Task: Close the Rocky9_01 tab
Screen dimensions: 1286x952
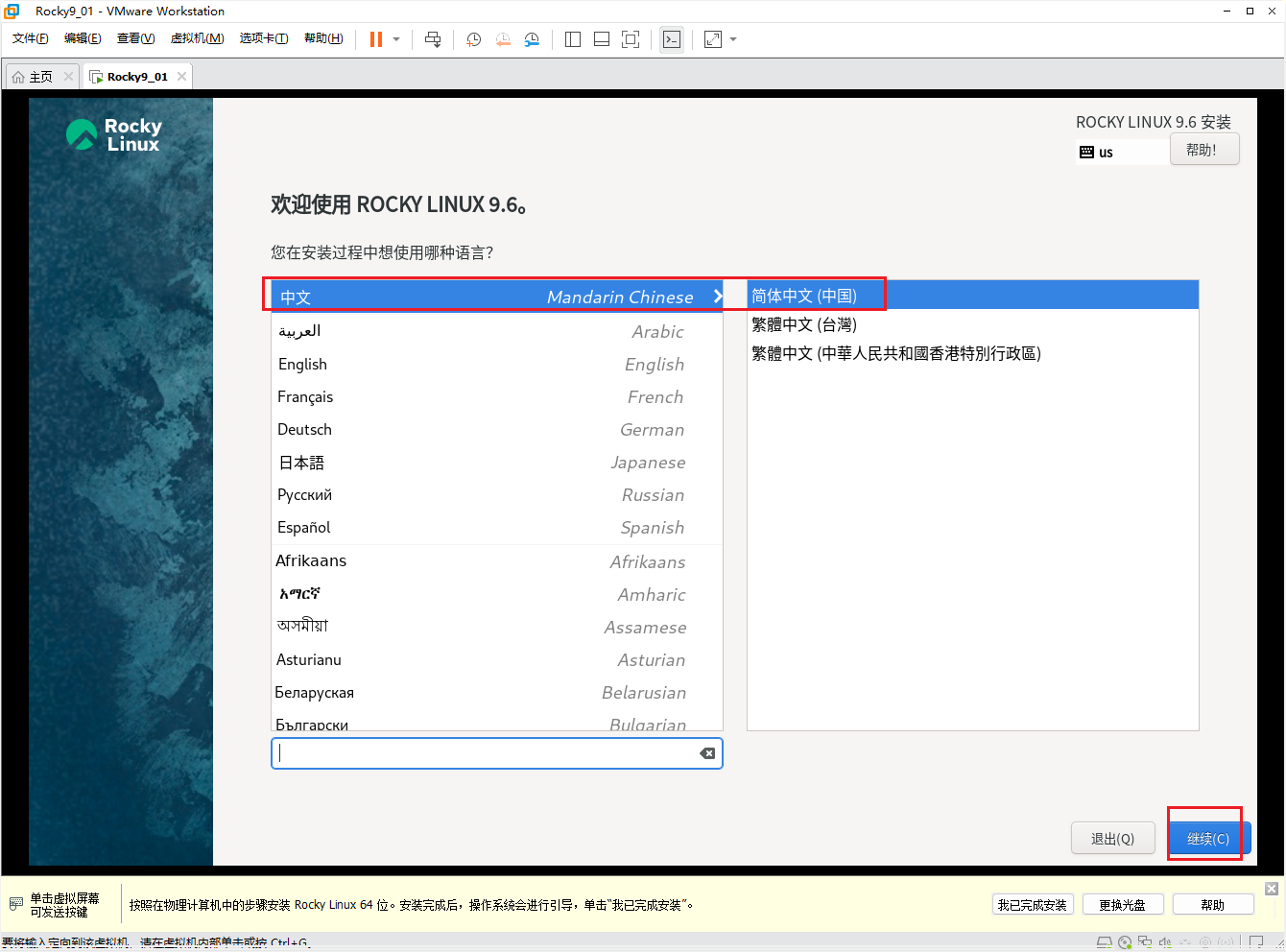Action: click(181, 76)
